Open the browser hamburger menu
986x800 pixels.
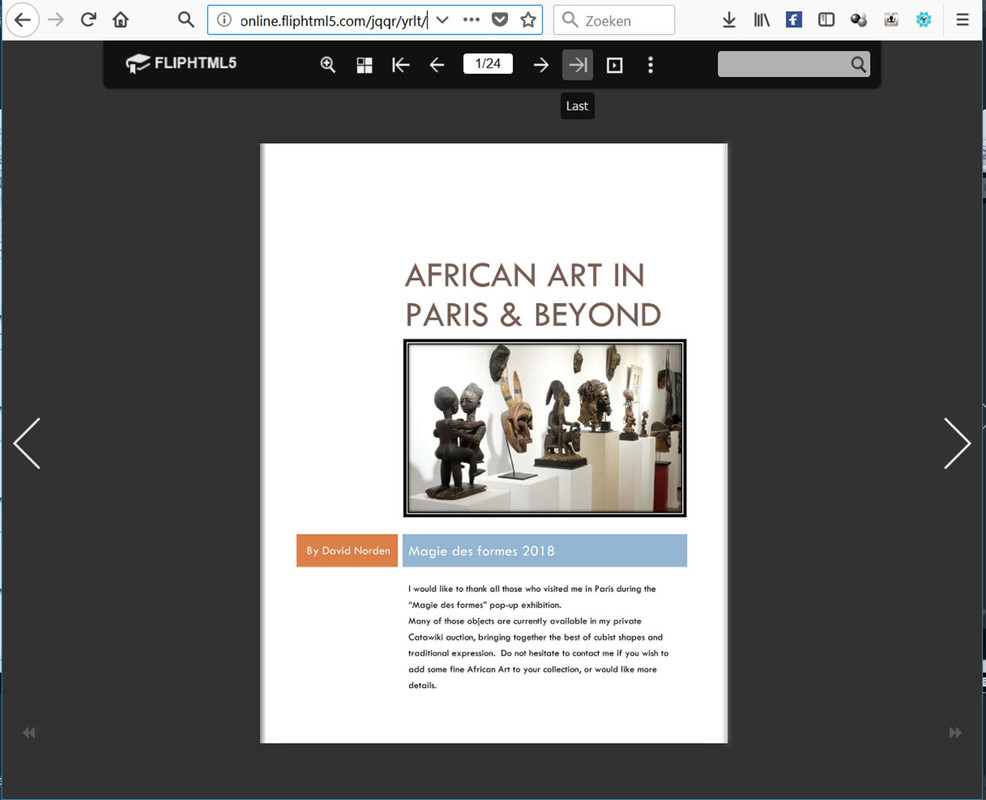pyautogui.click(x=962, y=20)
